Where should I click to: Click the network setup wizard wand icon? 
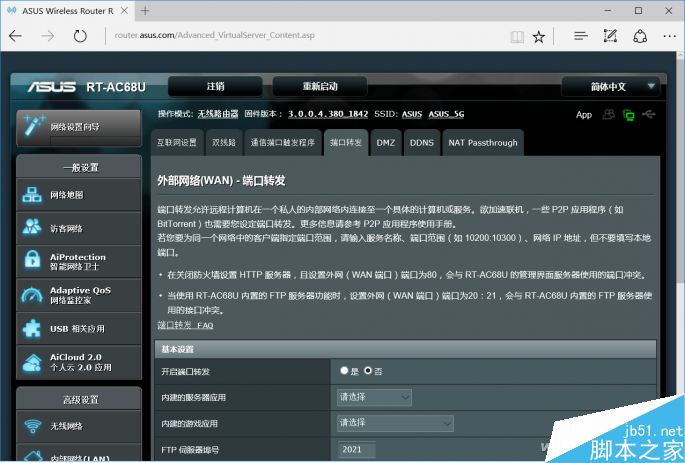[34, 126]
